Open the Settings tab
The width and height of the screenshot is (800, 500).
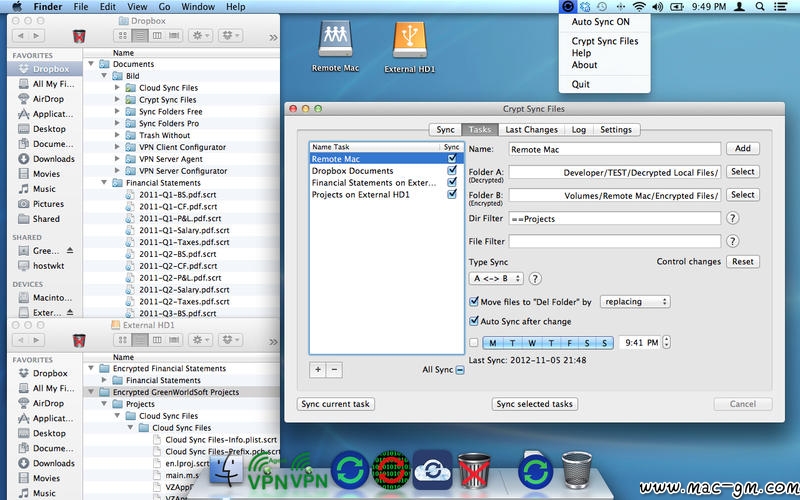616,130
